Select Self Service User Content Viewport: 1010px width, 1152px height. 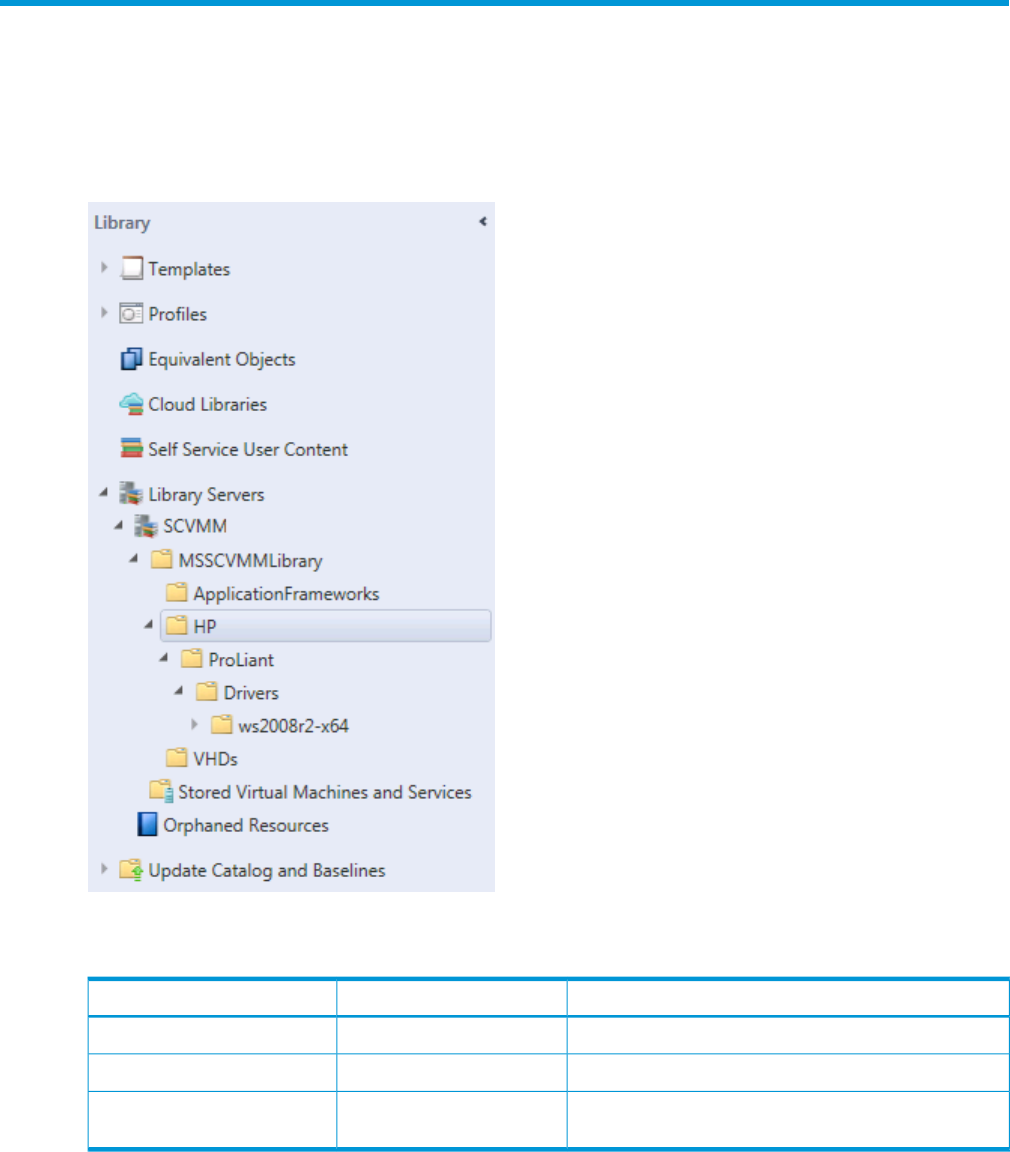(248, 449)
